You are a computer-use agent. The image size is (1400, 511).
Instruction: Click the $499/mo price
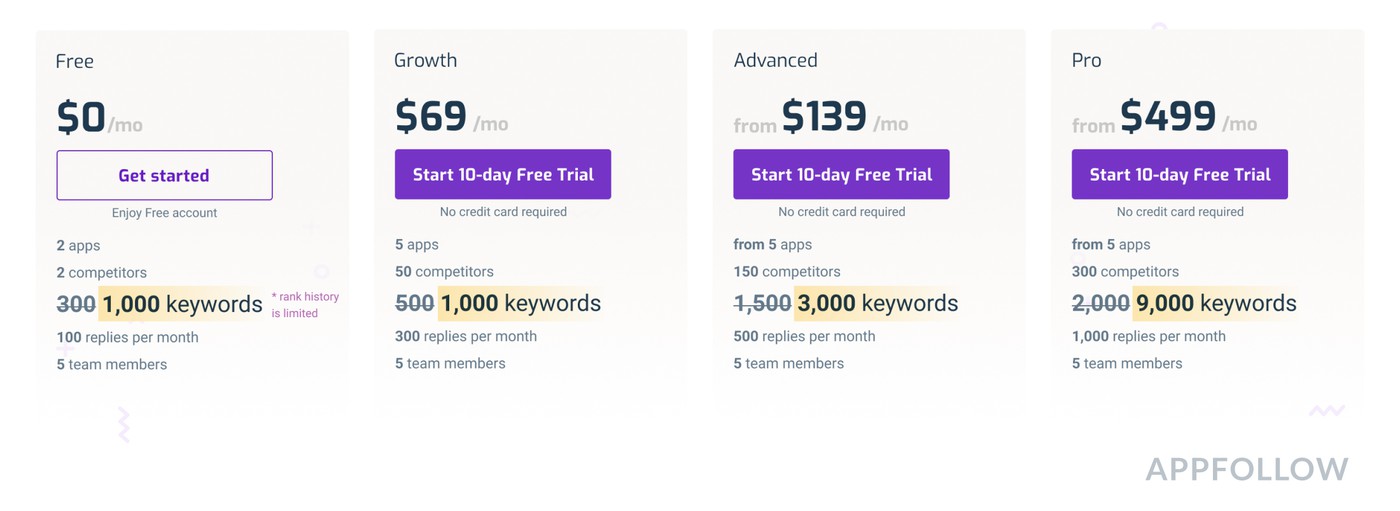(1168, 117)
